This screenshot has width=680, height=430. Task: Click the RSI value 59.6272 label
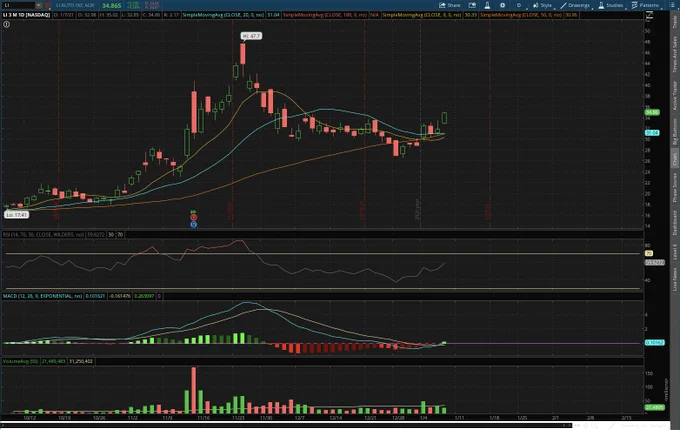coord(96,235)
